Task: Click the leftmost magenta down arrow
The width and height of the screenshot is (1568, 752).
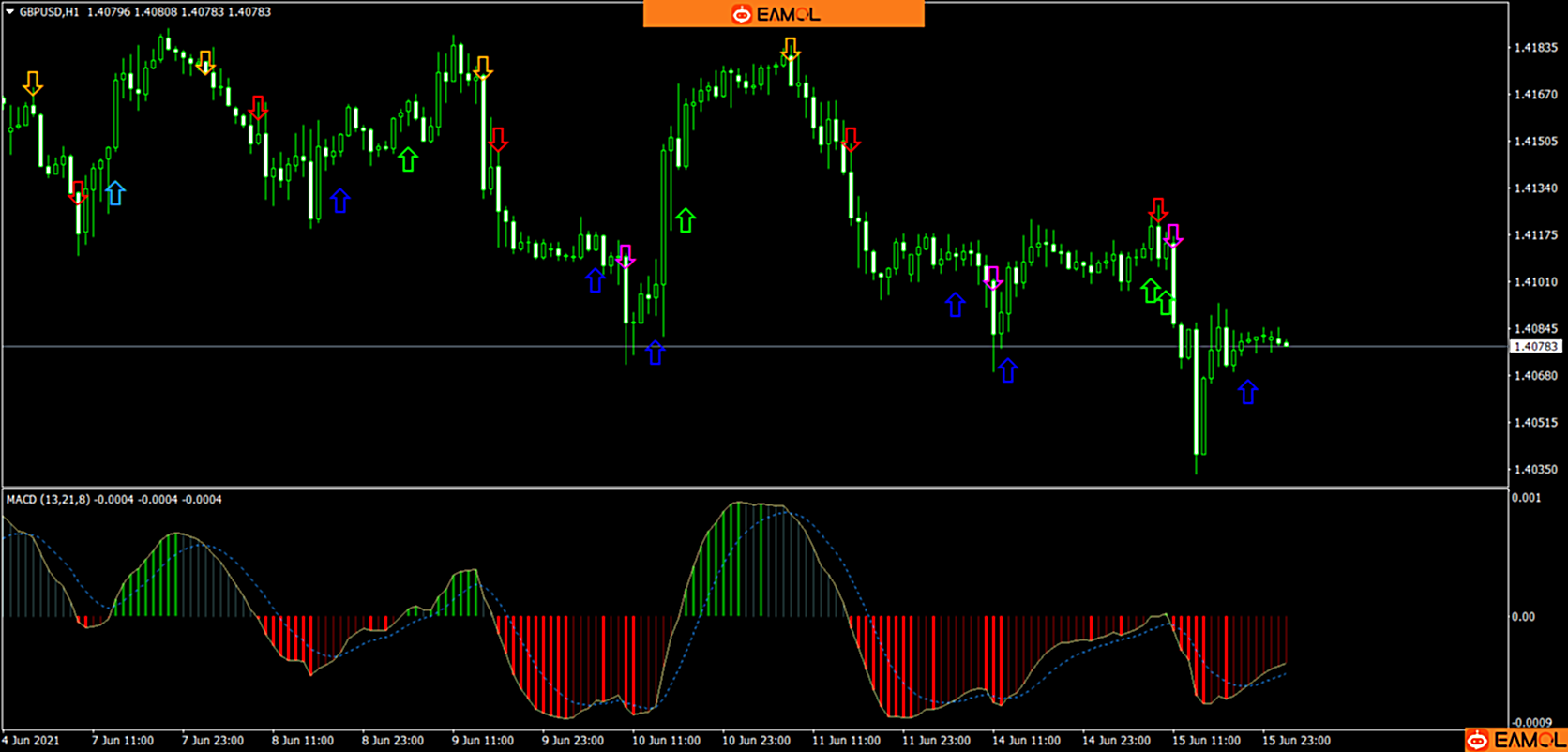Action: (x=626, y=256)
